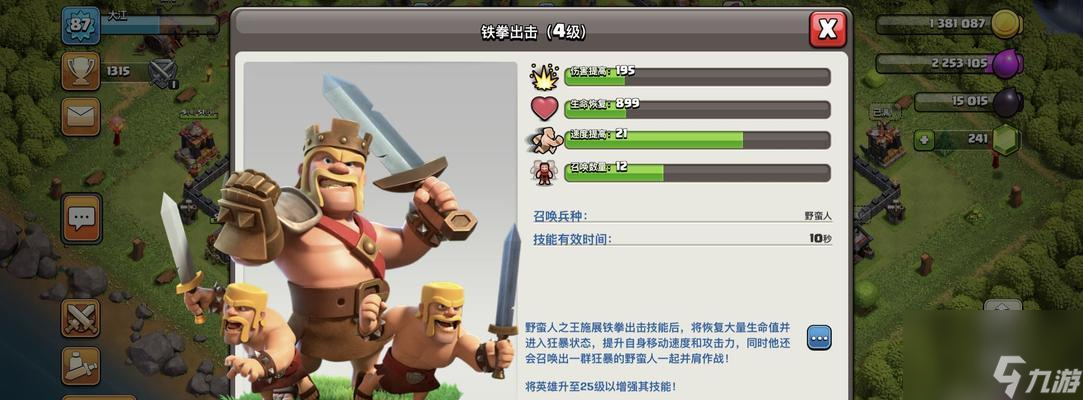Tap the crossed swords attack icon

[81, 317]
